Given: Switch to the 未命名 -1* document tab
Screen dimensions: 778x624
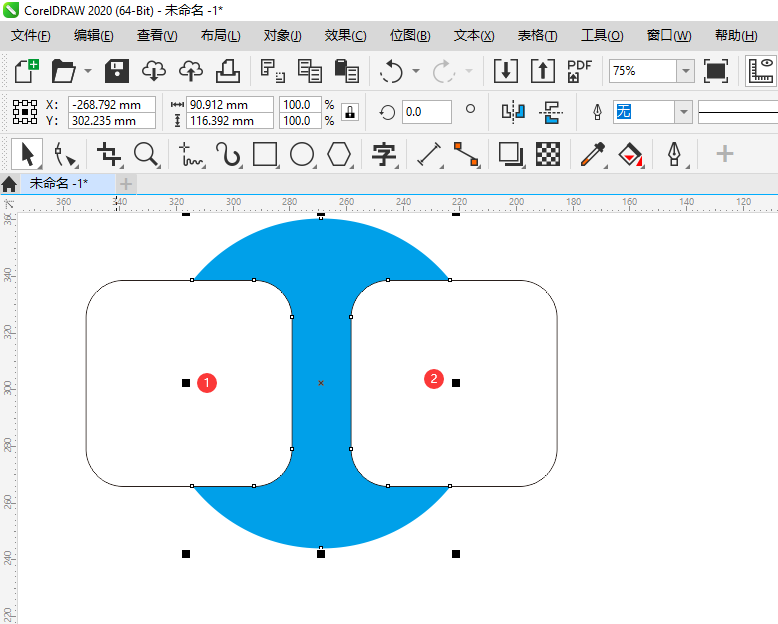Looking at the screenshot, I should [58, 184].
